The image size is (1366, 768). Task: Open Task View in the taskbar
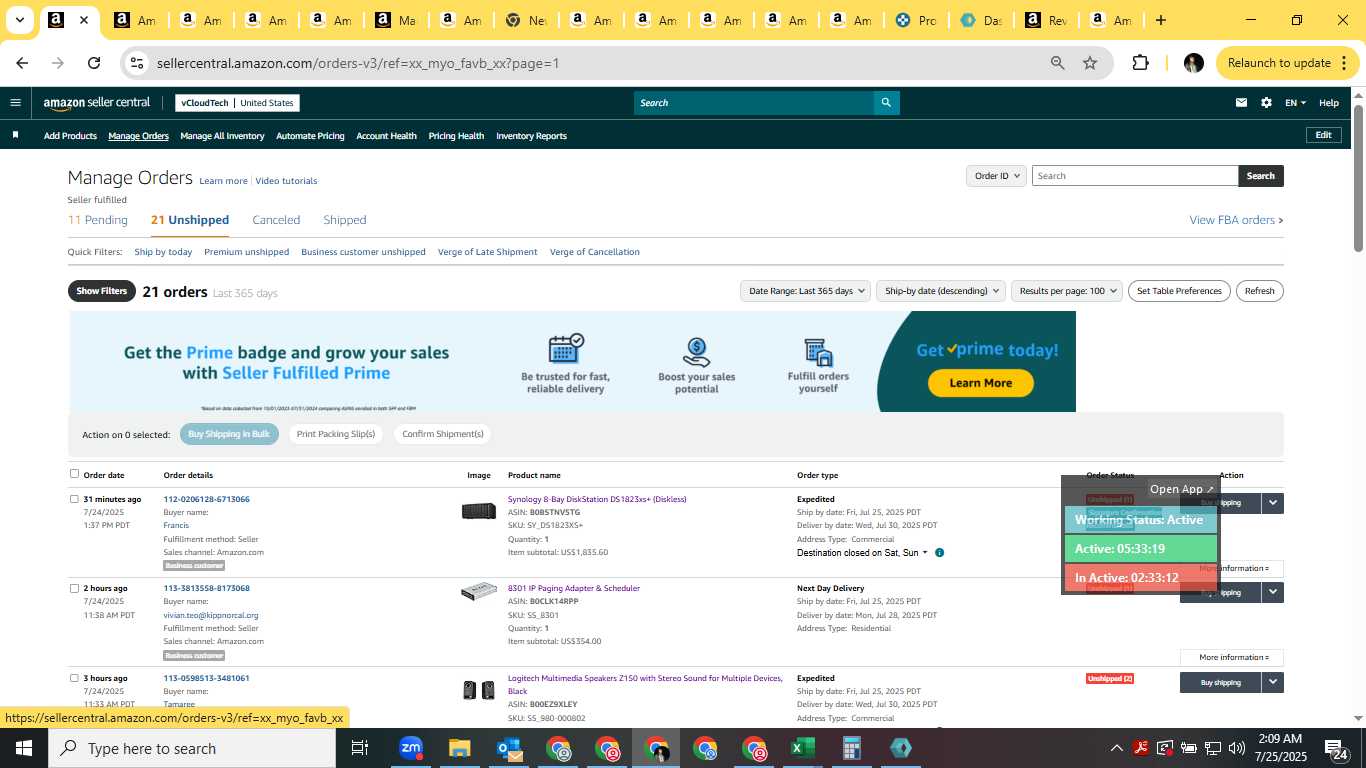[360, 748]
